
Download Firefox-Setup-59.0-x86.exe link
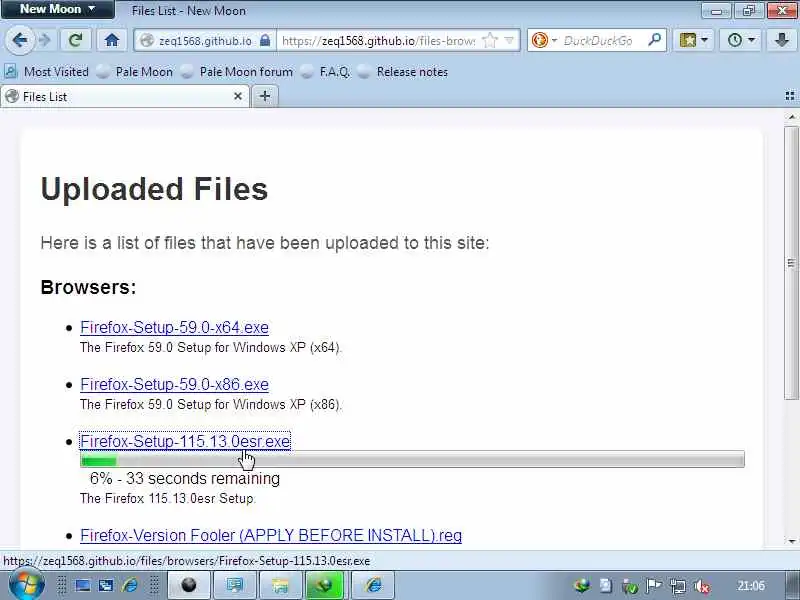tap(174, 385)
